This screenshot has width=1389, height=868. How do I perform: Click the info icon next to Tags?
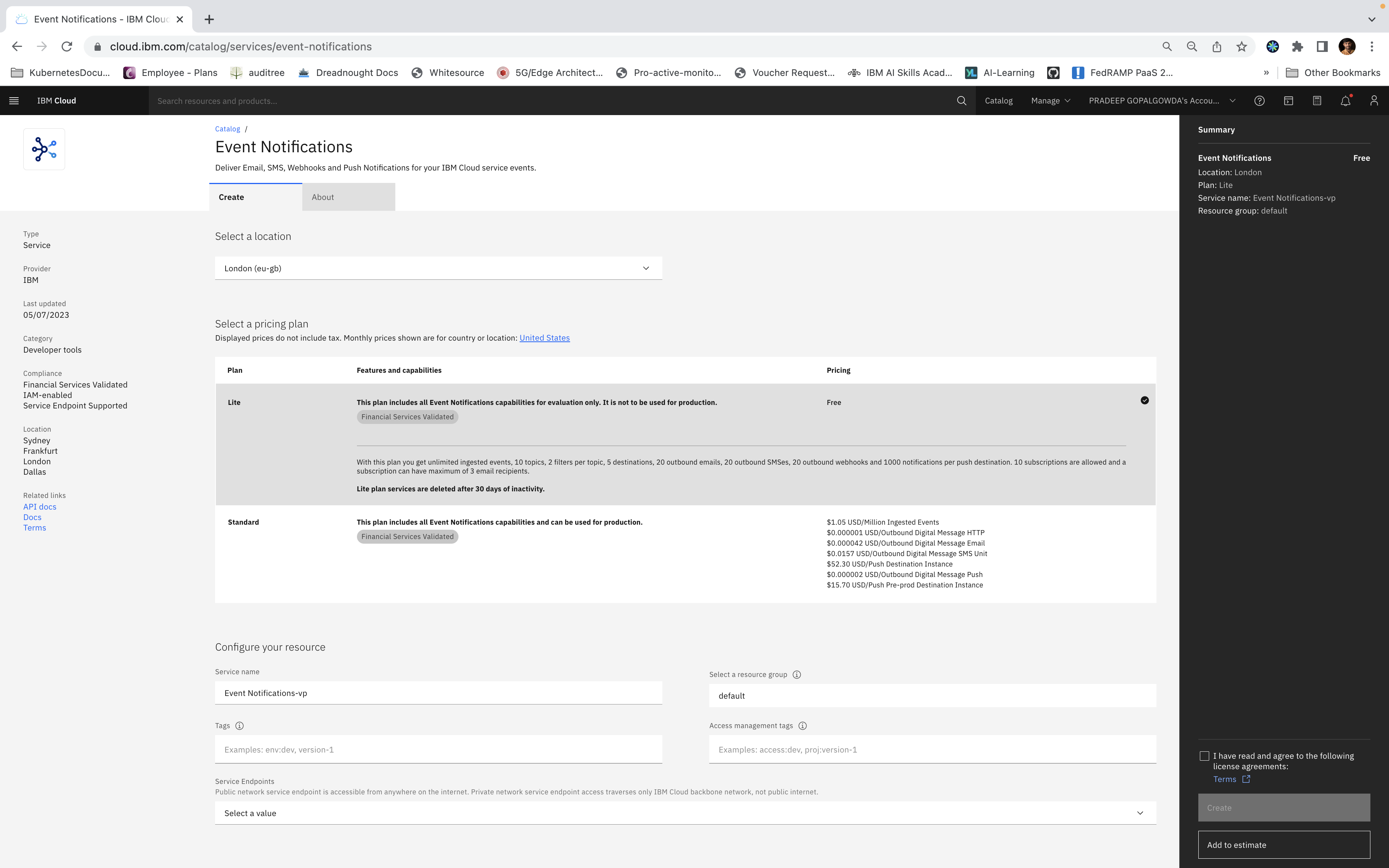pyautogui.click(x=240, y=726)
